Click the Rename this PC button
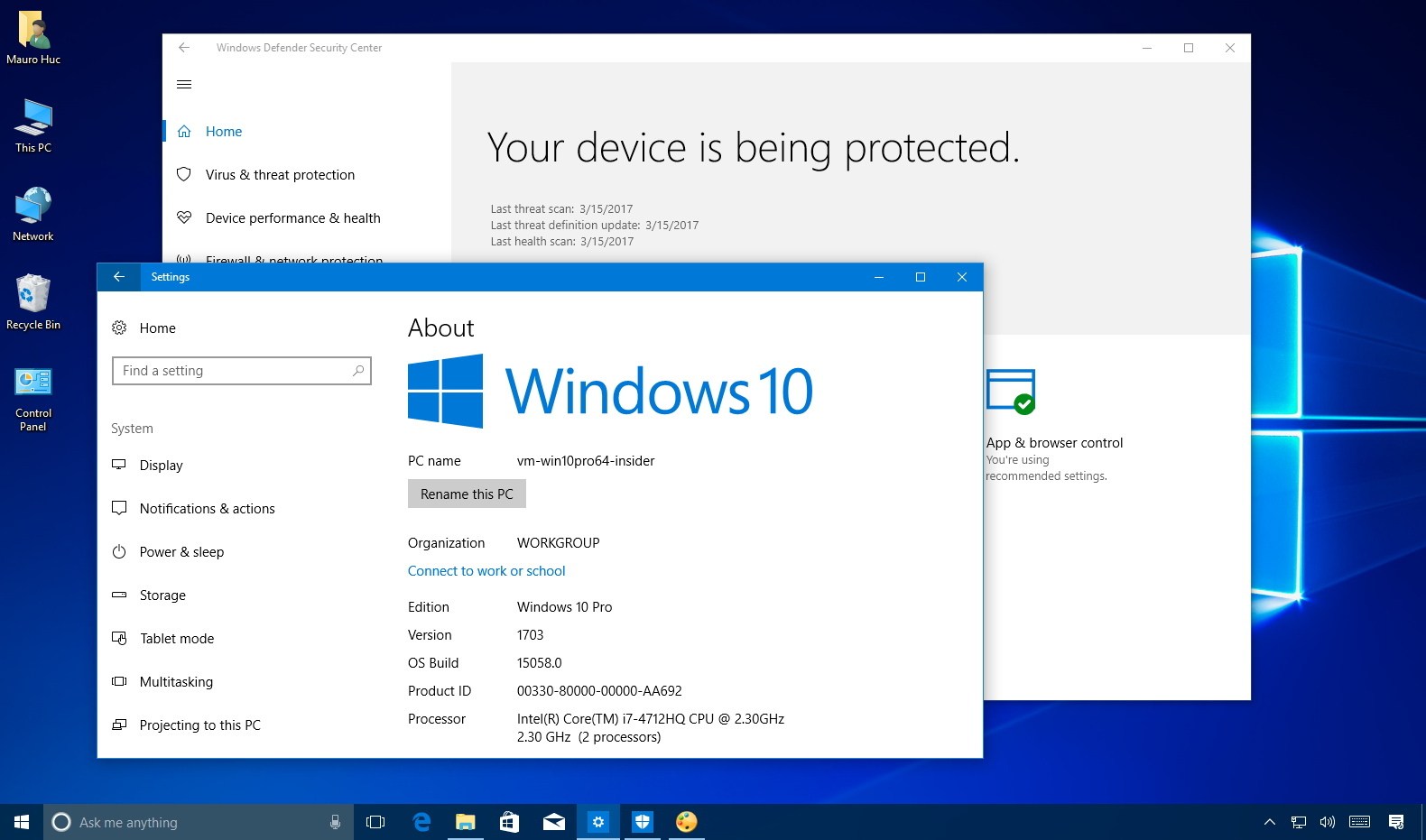The width and height of the screenshot is (1426, 840). click(467, 494)
